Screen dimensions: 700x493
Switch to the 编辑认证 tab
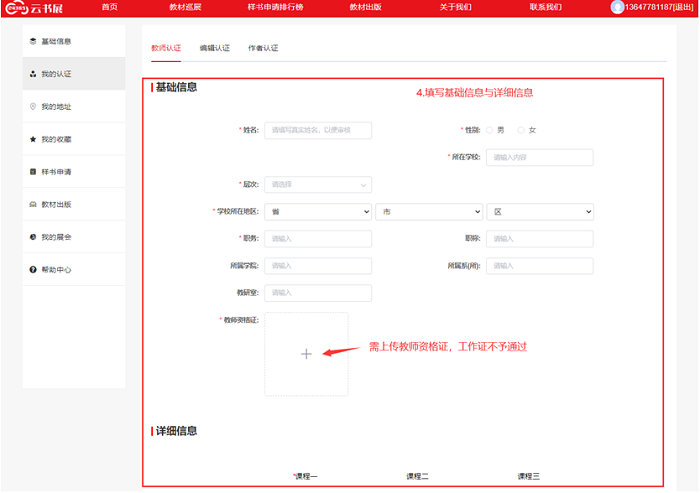(214, 48)
